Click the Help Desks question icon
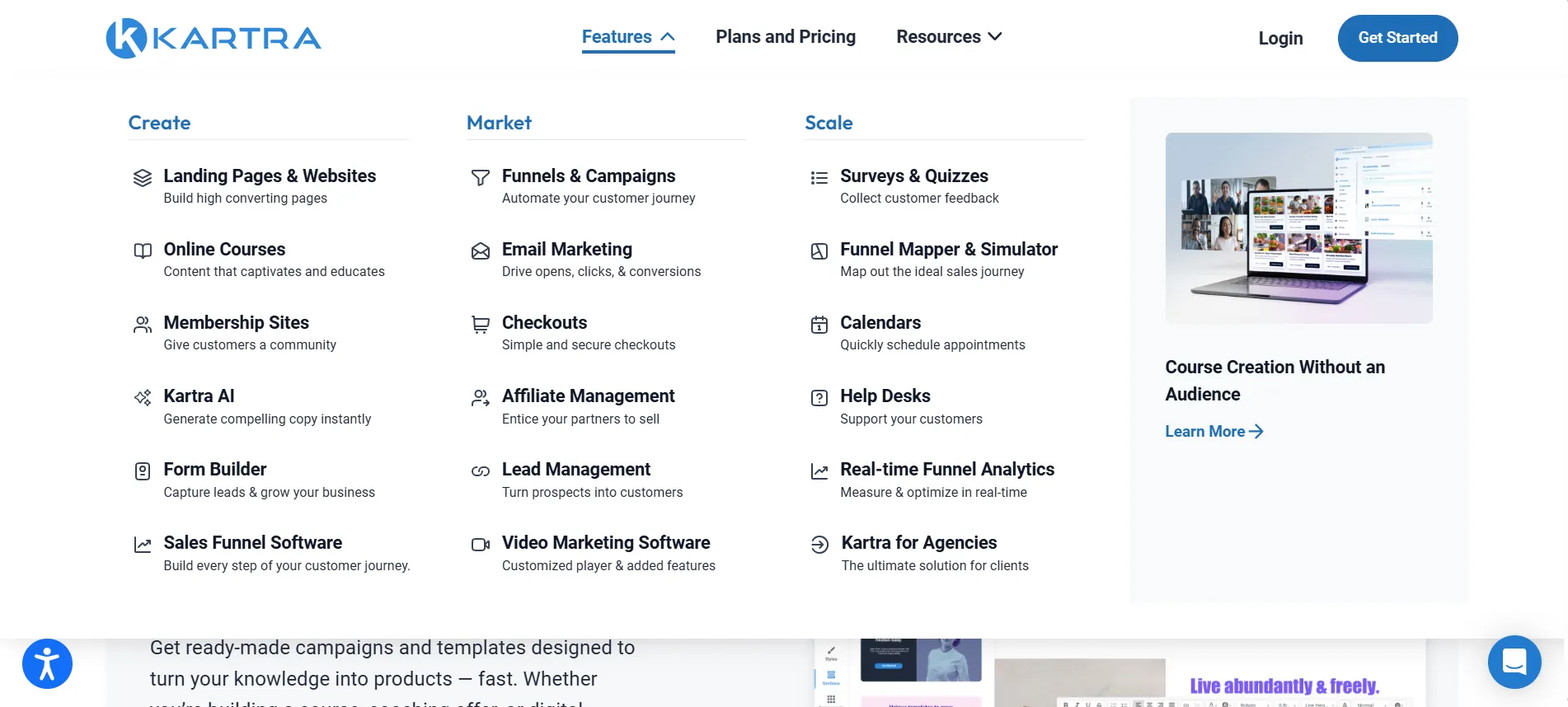Viewport: 1568px width, 707px height. [819, 397]
